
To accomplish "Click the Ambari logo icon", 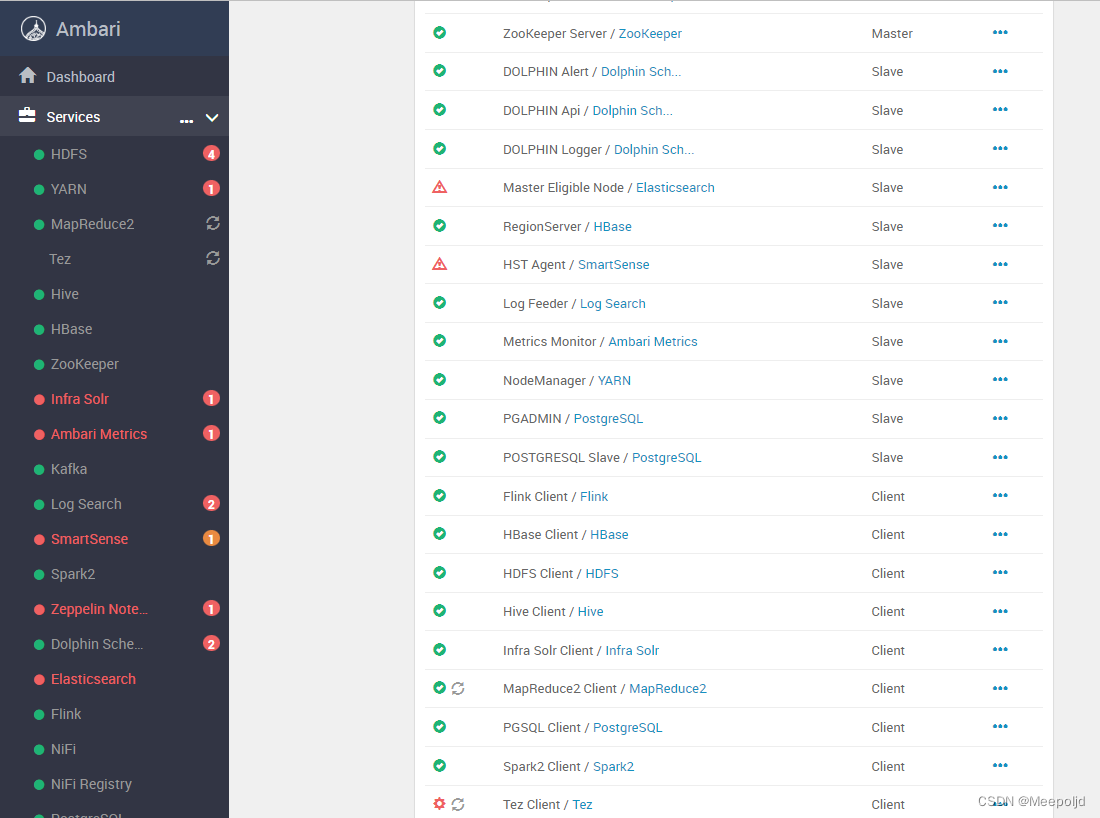I will click(33, 29).
